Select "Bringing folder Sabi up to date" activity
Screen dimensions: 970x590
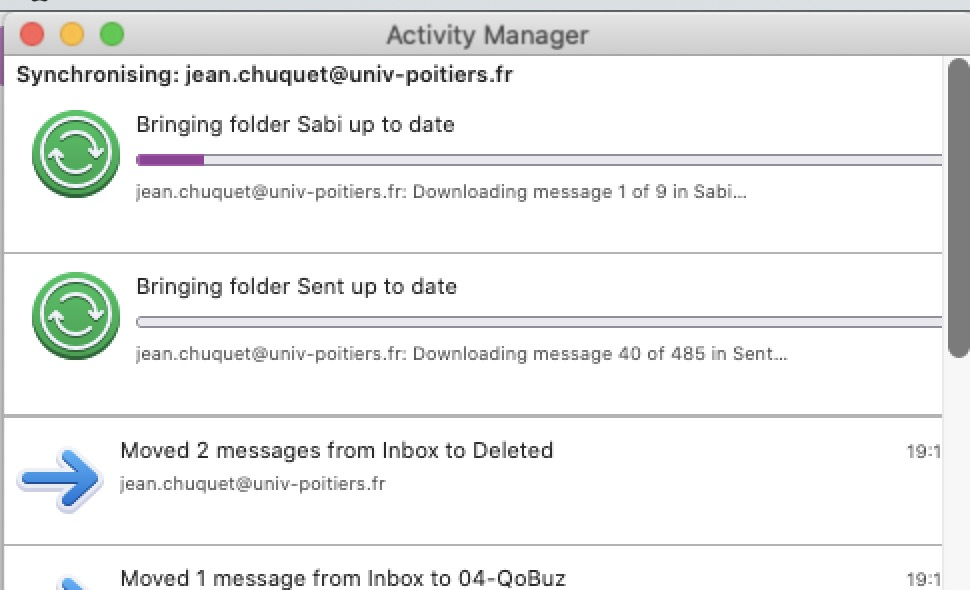[295, 125]
